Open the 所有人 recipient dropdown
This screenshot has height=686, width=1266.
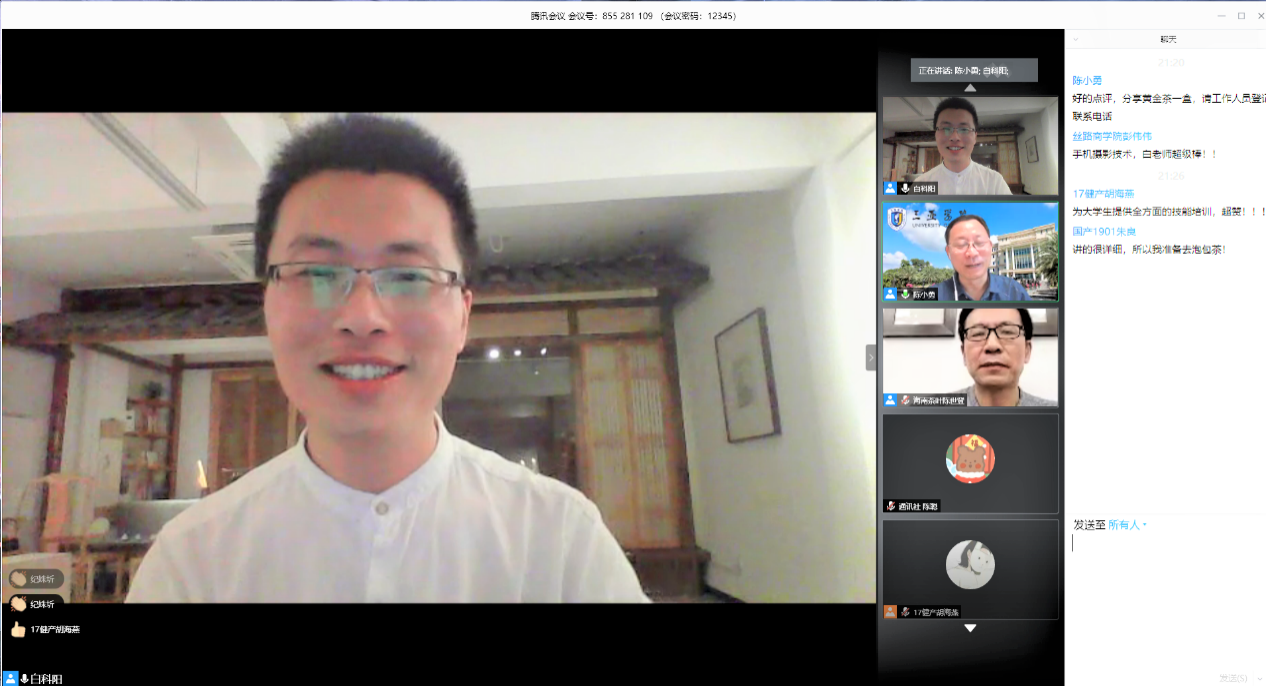tap(1127, 525)
